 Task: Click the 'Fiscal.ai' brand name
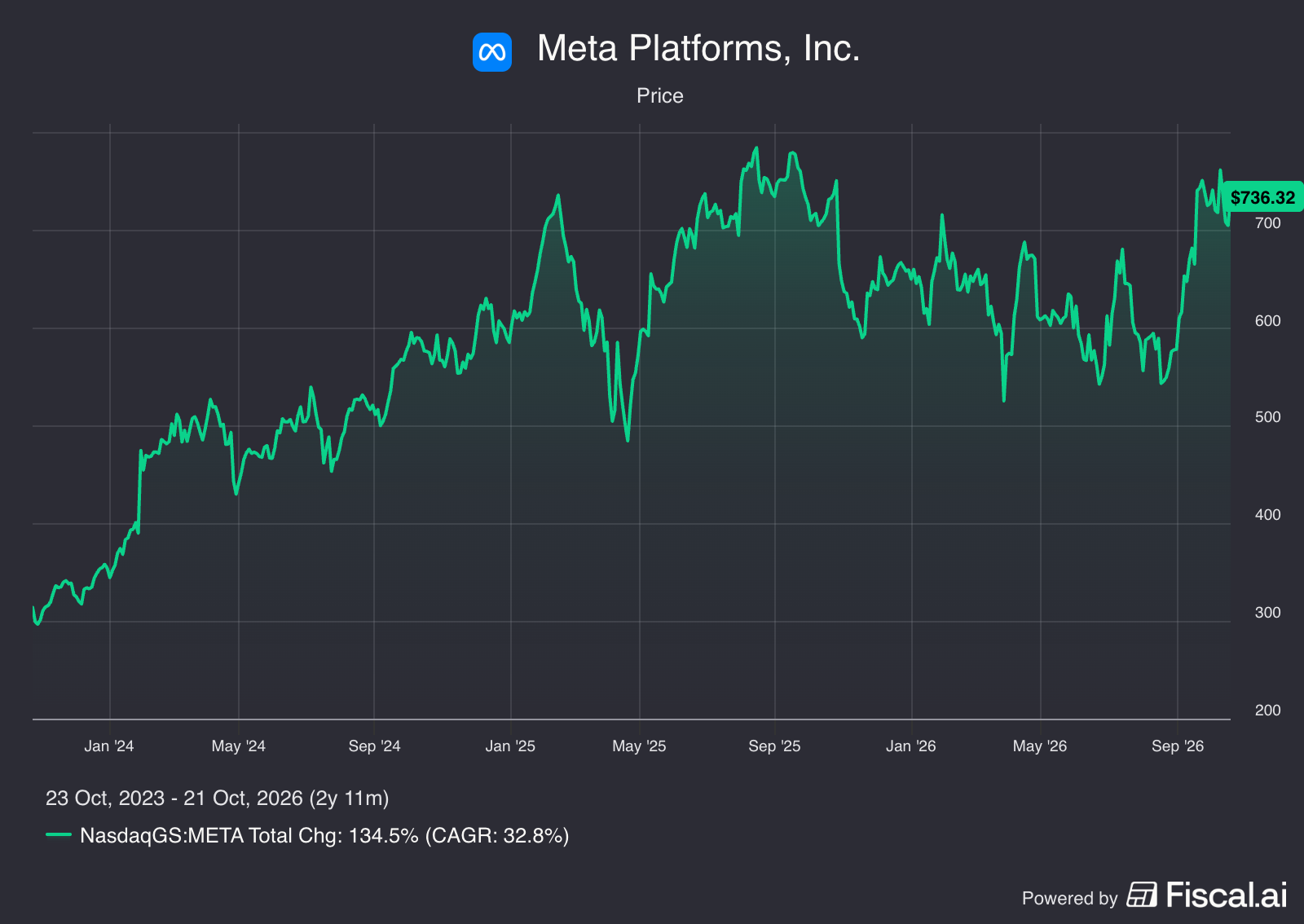coord(1227,895)
